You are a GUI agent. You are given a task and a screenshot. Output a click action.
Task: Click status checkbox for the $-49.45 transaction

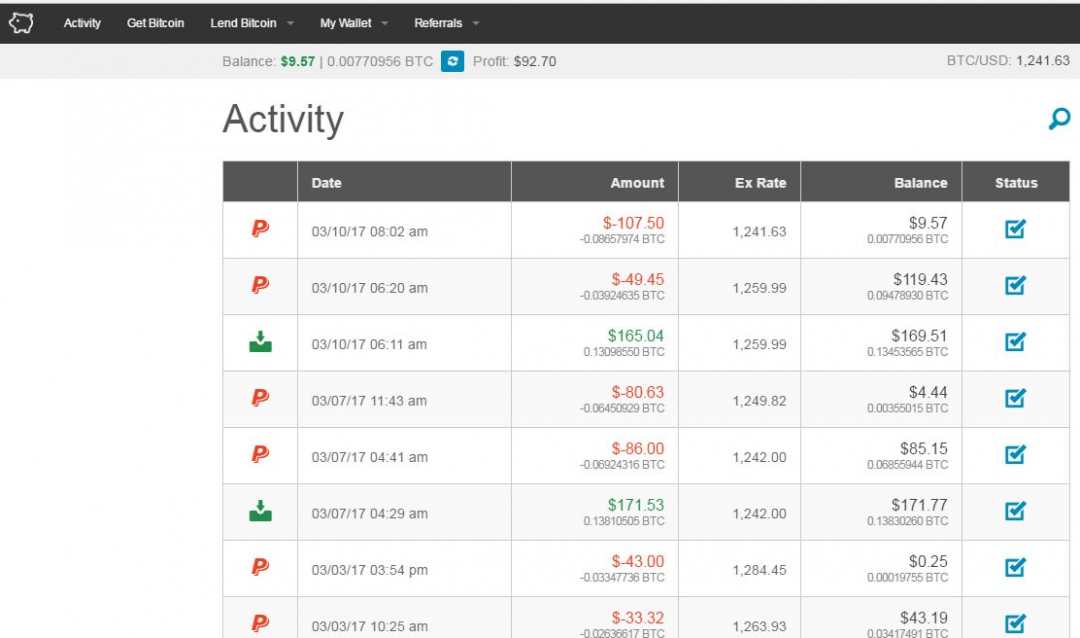tap(1015, 286)
